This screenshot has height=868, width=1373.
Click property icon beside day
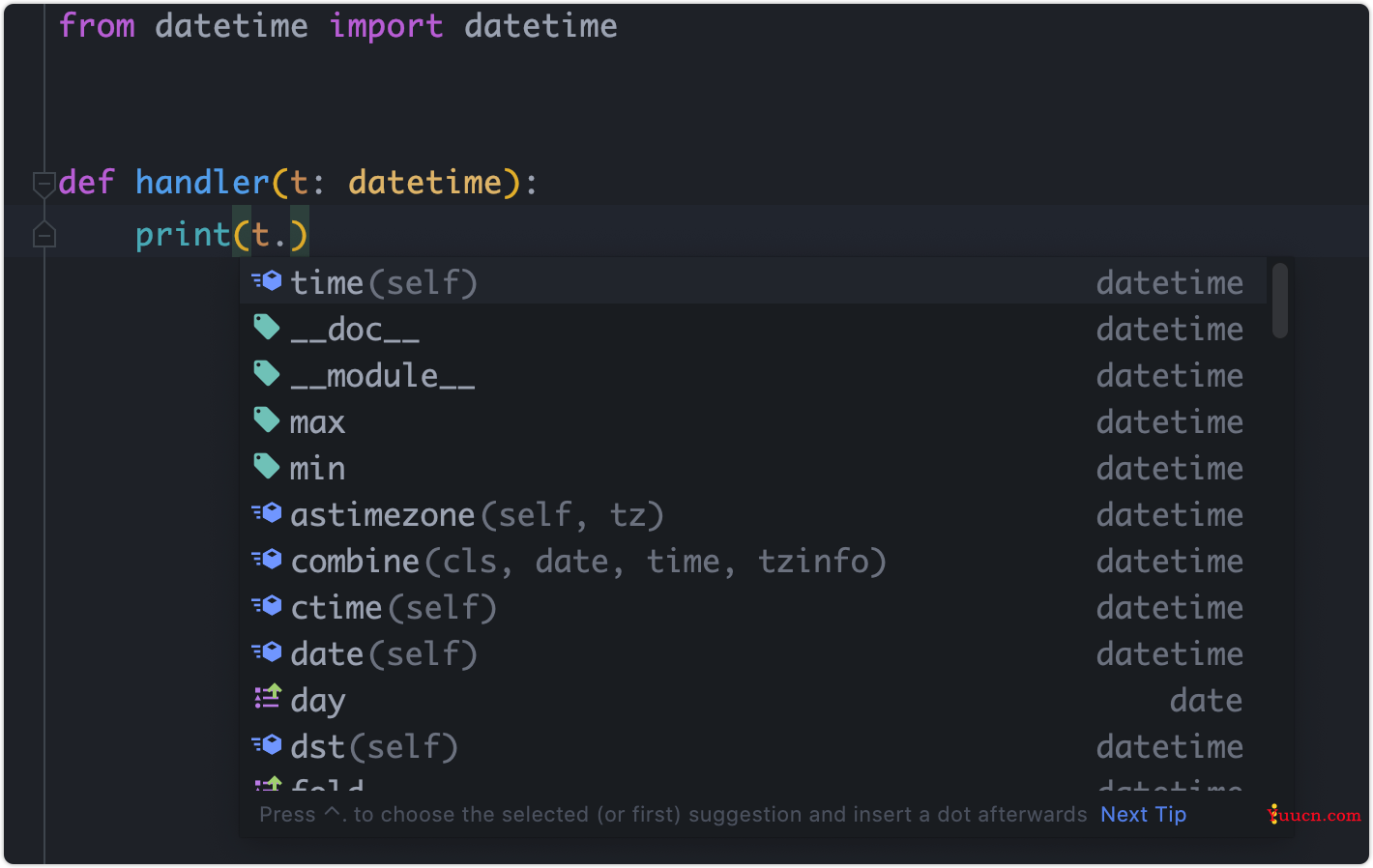pos(267,697)
